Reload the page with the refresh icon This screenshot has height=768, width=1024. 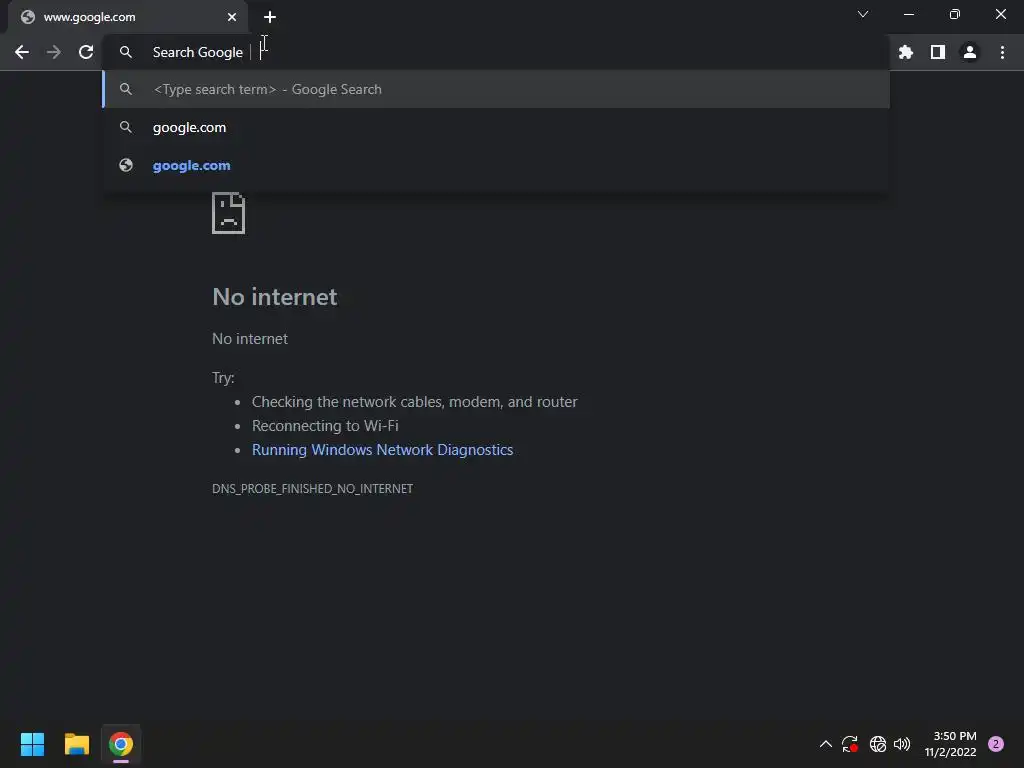[86, 52]
